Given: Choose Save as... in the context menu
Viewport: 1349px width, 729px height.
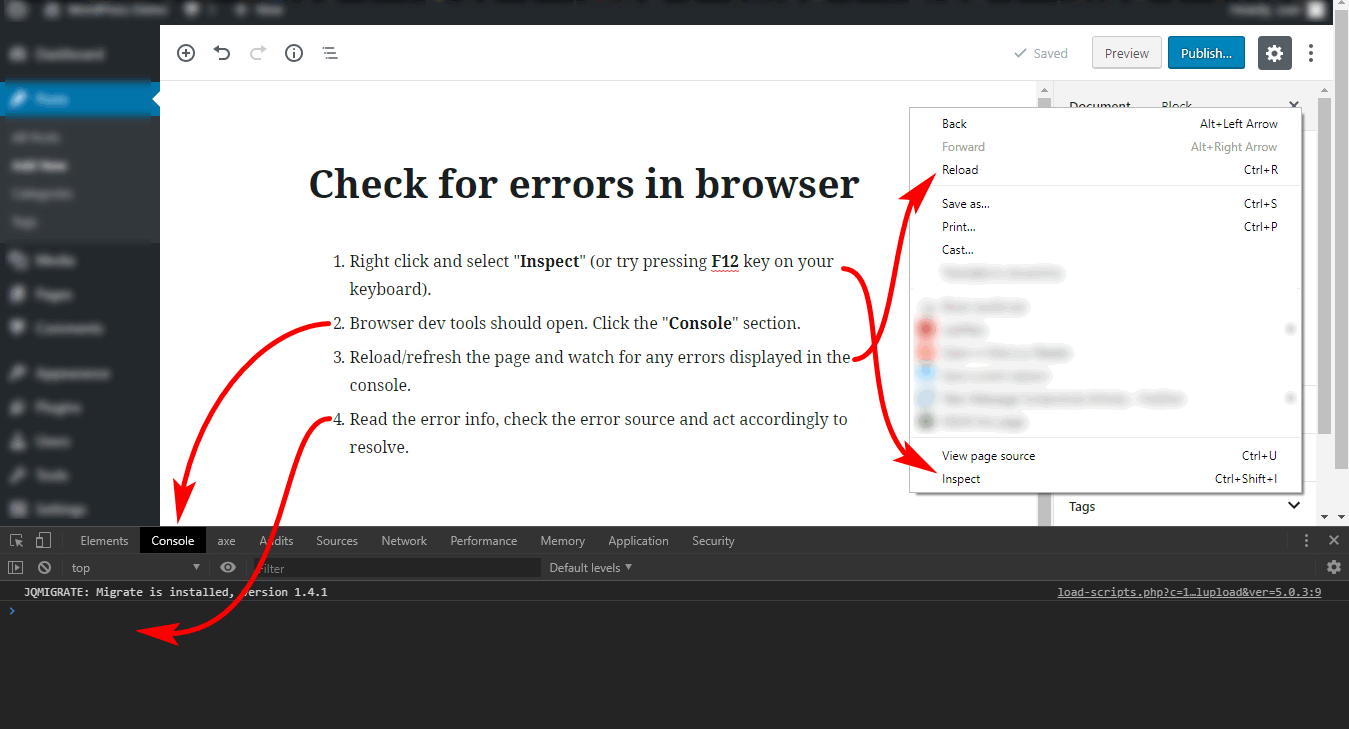Looking at the screenshot, I should tap(1106, 204).
